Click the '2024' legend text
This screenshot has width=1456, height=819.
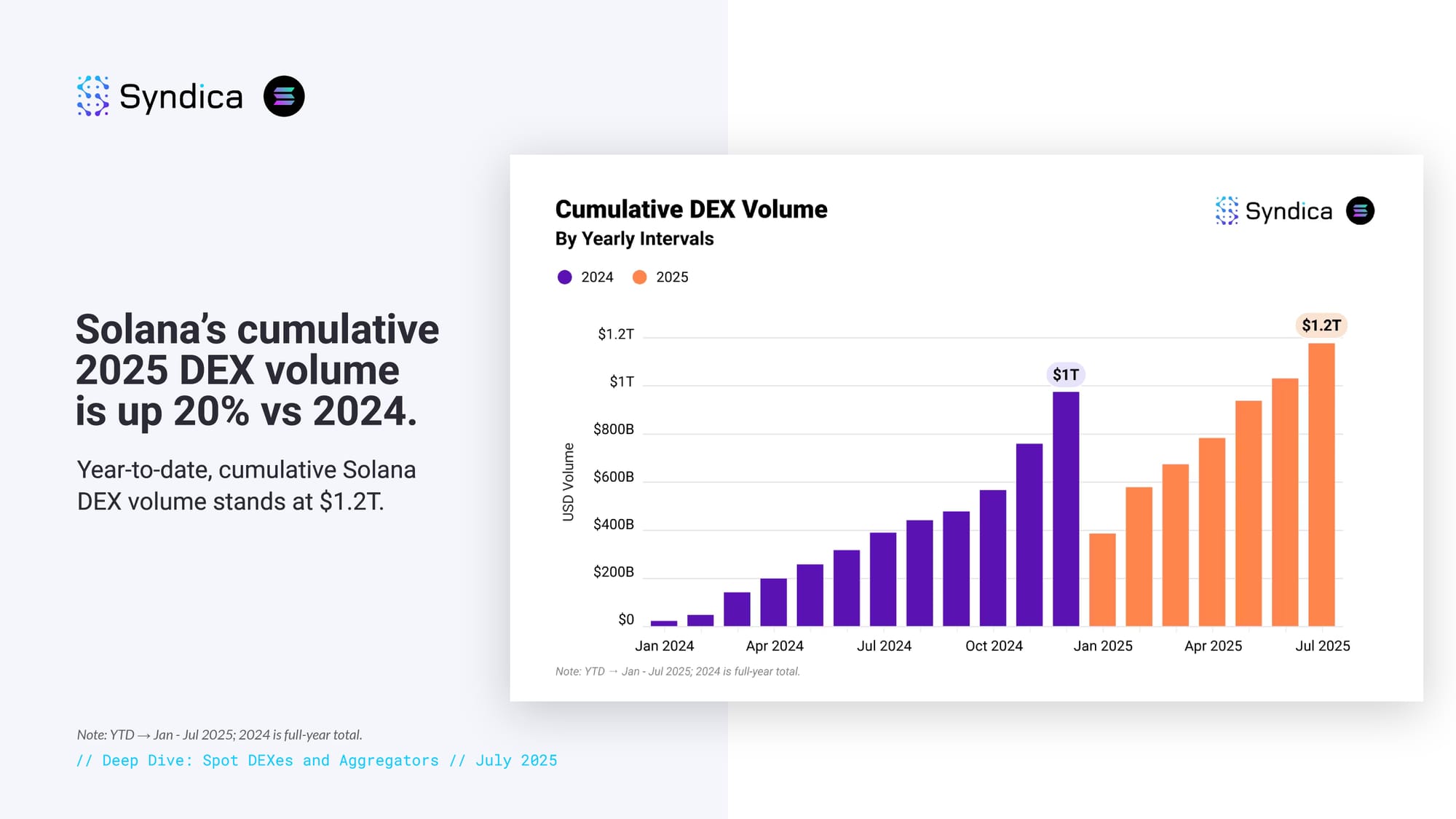[597, 277]
